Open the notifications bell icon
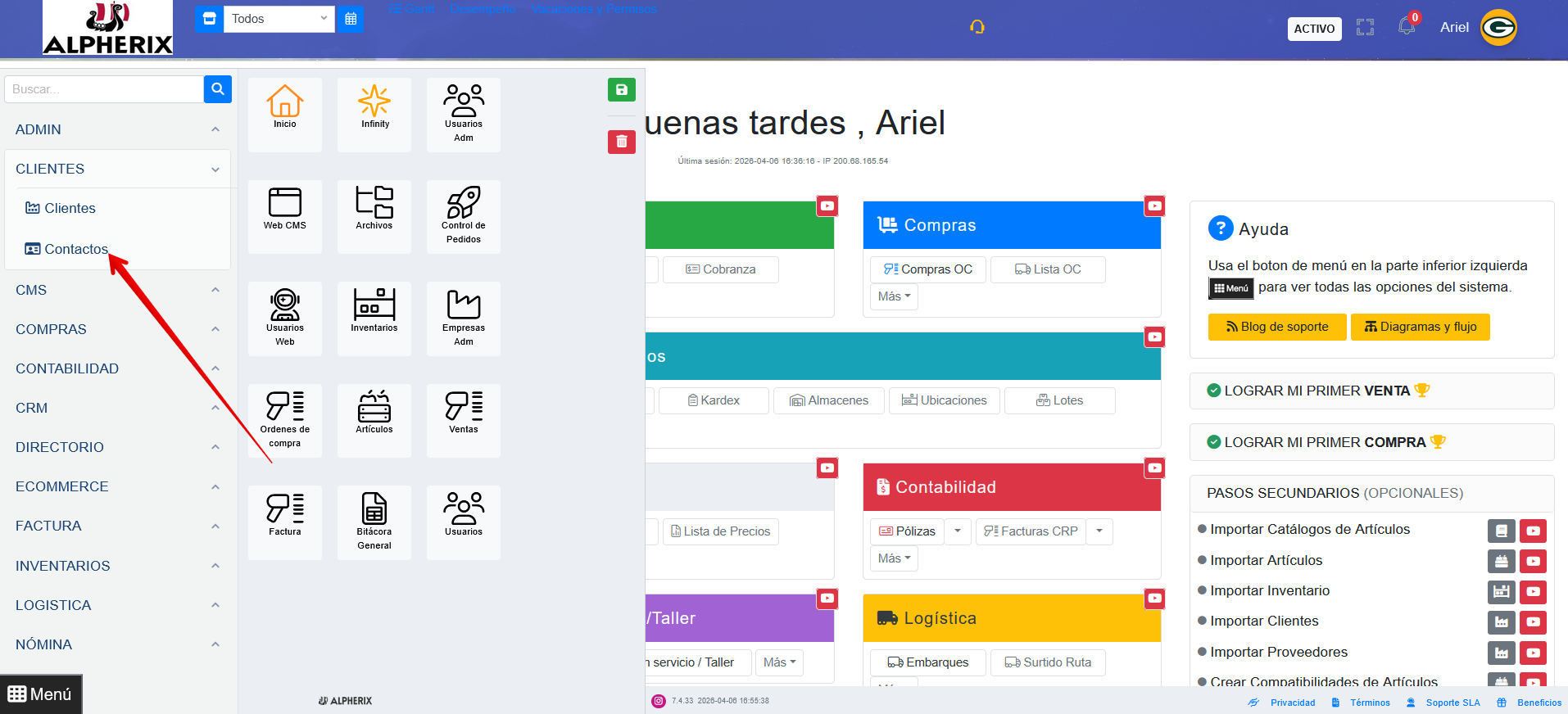 point(1406,27)
